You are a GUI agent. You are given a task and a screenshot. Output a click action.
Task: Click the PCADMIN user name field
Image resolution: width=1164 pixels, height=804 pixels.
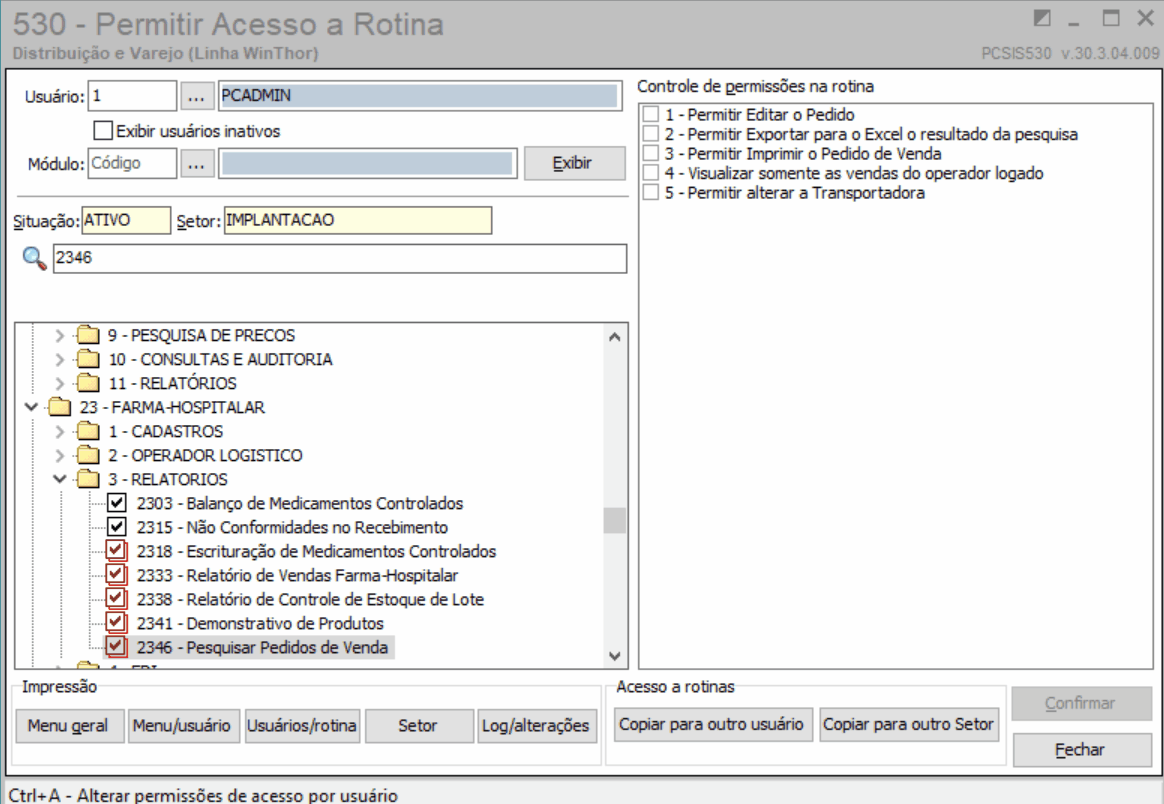click(x=420, y=96)
